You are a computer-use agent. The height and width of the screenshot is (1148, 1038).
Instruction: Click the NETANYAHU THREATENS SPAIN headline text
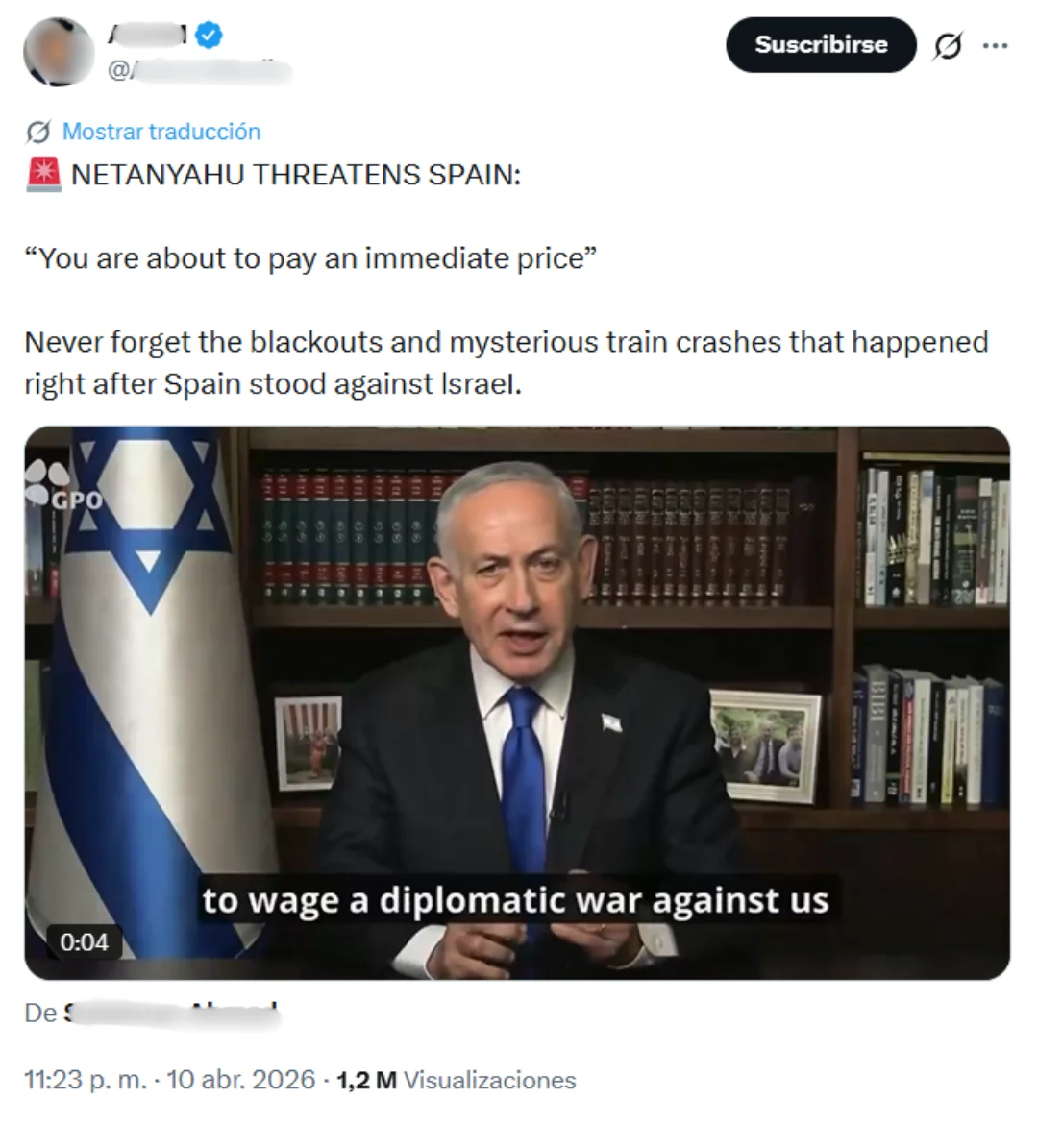tap(296, 175)
